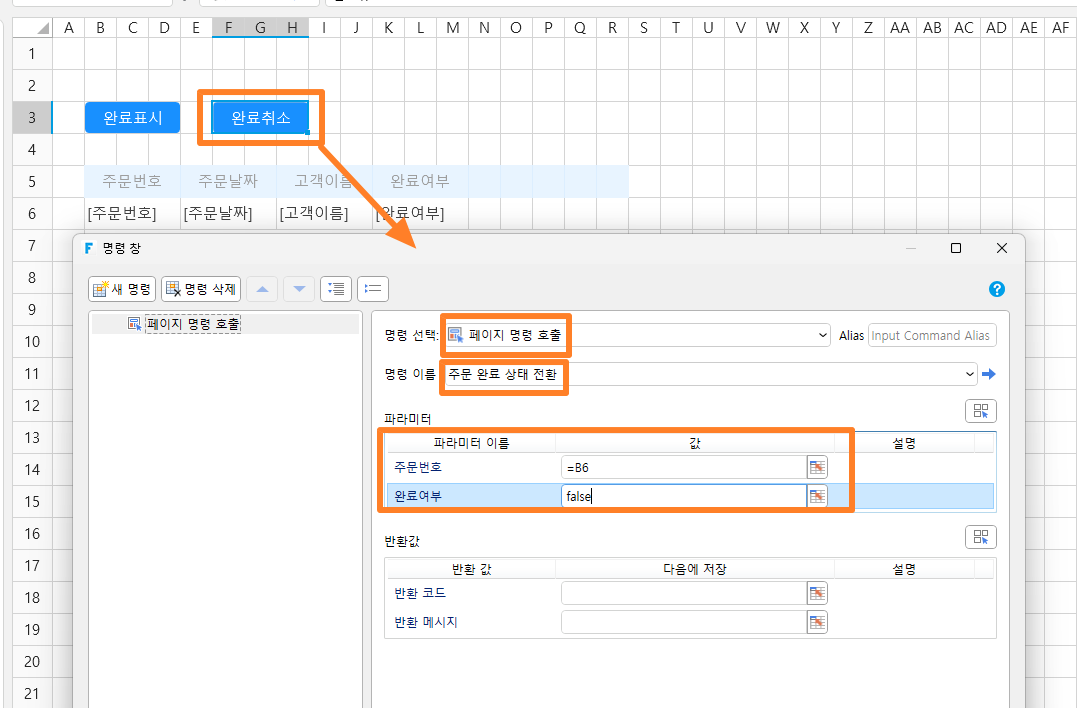
Task: Click the 값 column header in parameters table
Action: click(x=695, y=444)
